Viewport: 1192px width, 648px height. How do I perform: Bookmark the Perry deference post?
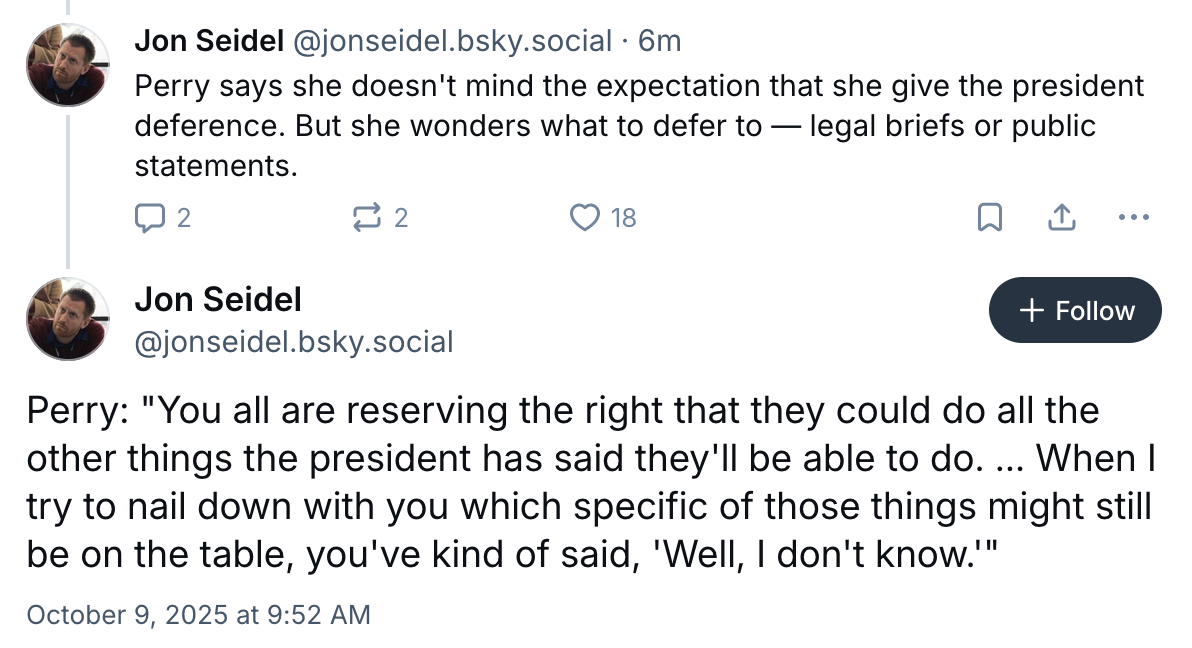989,217
